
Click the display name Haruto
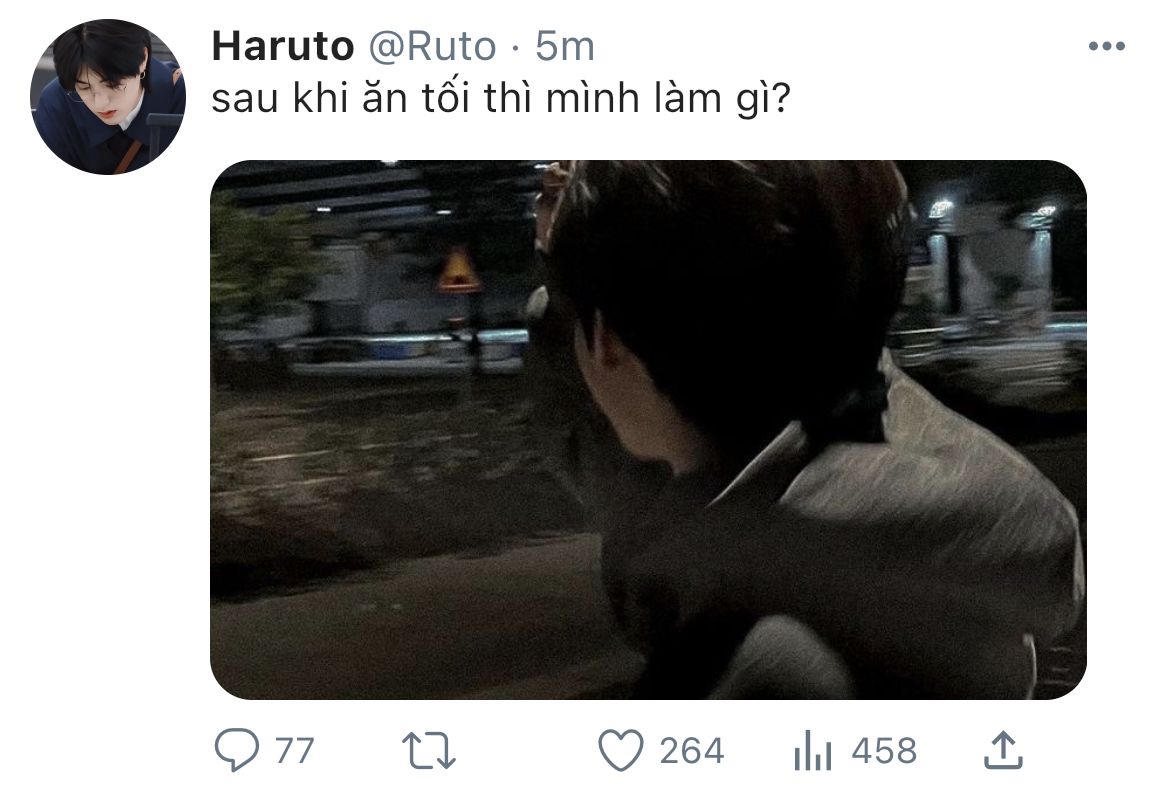[x=283, y=46]
